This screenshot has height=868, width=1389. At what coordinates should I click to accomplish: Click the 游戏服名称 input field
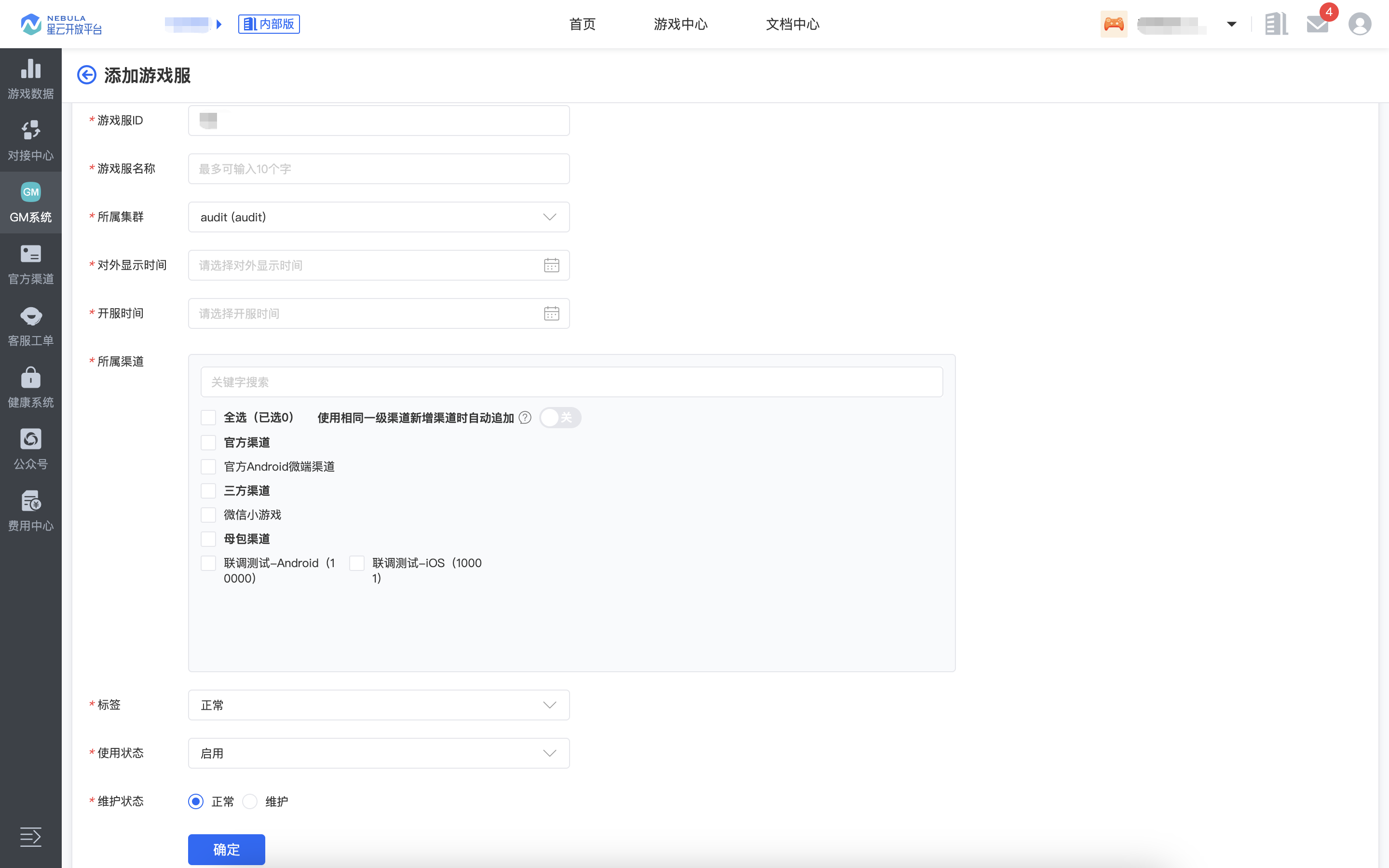[379, 169]
